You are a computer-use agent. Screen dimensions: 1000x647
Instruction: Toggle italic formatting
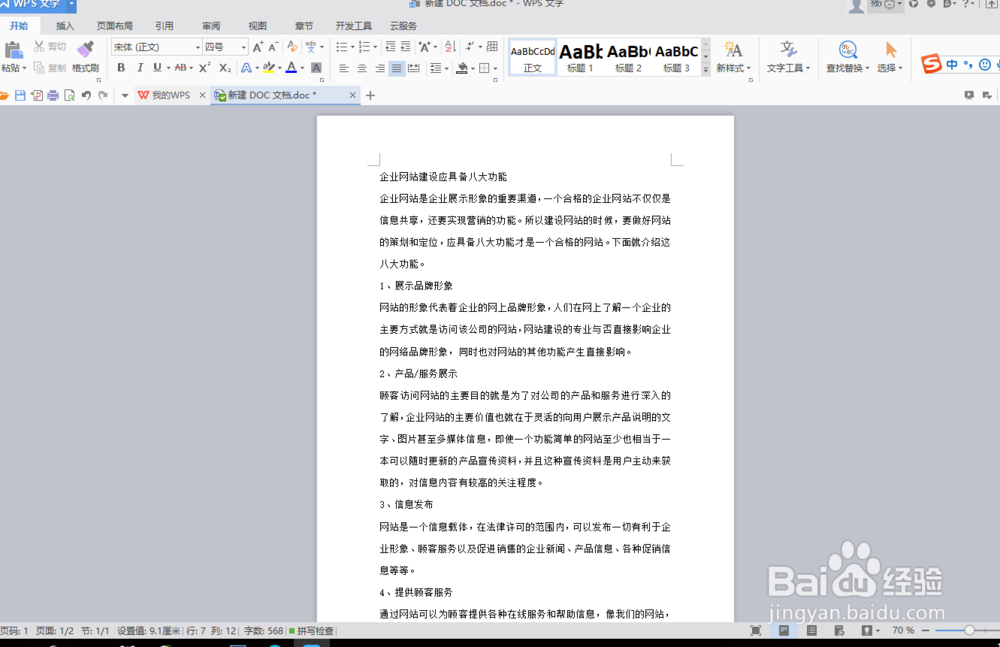pyautogui.click(x=140, y=67)
